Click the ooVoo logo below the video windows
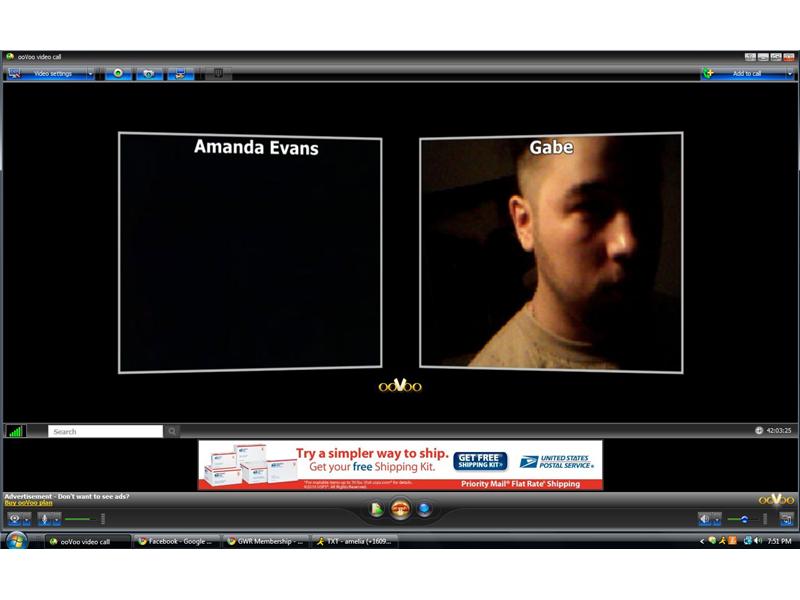The width and height of the screenshot is (800, 600). 400,384
